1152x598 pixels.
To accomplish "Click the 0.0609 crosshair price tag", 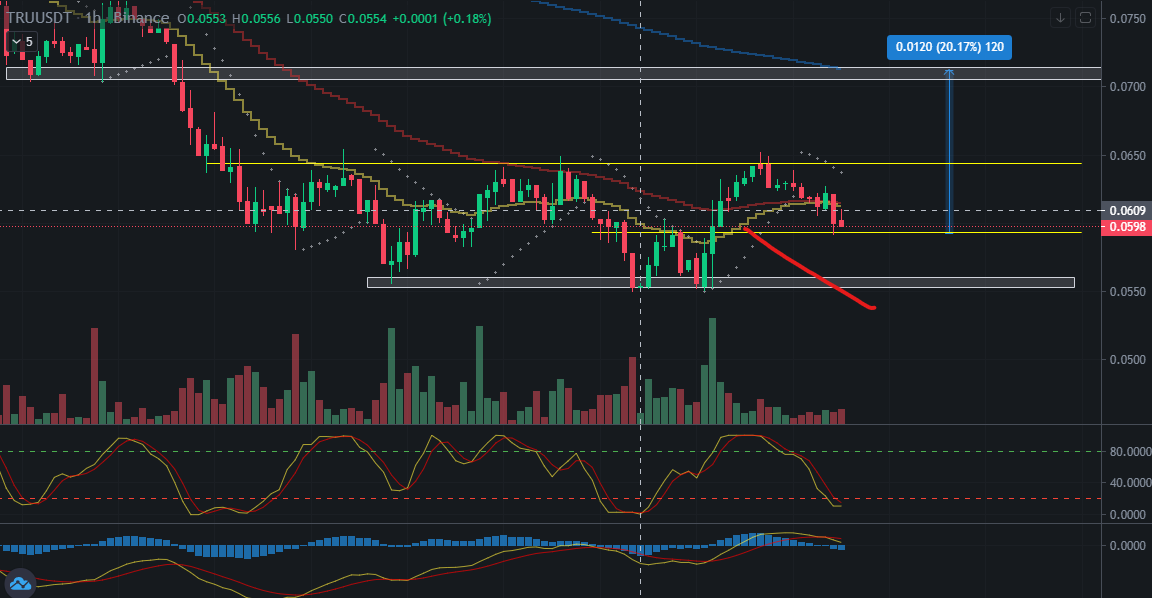I will [x=1126, y=211].
